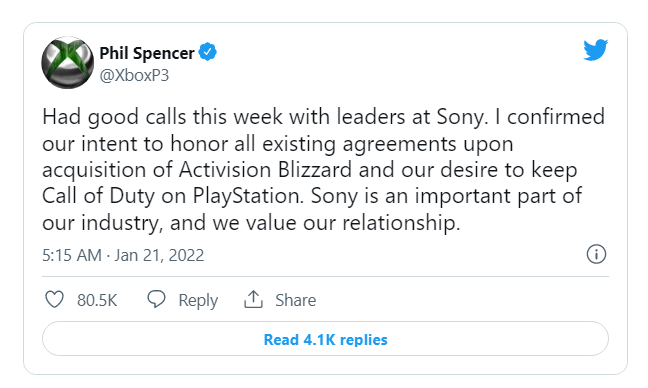Click the Jan 21, 2022 date
Viewport: 648px width, 388px height.
(159, 255)
